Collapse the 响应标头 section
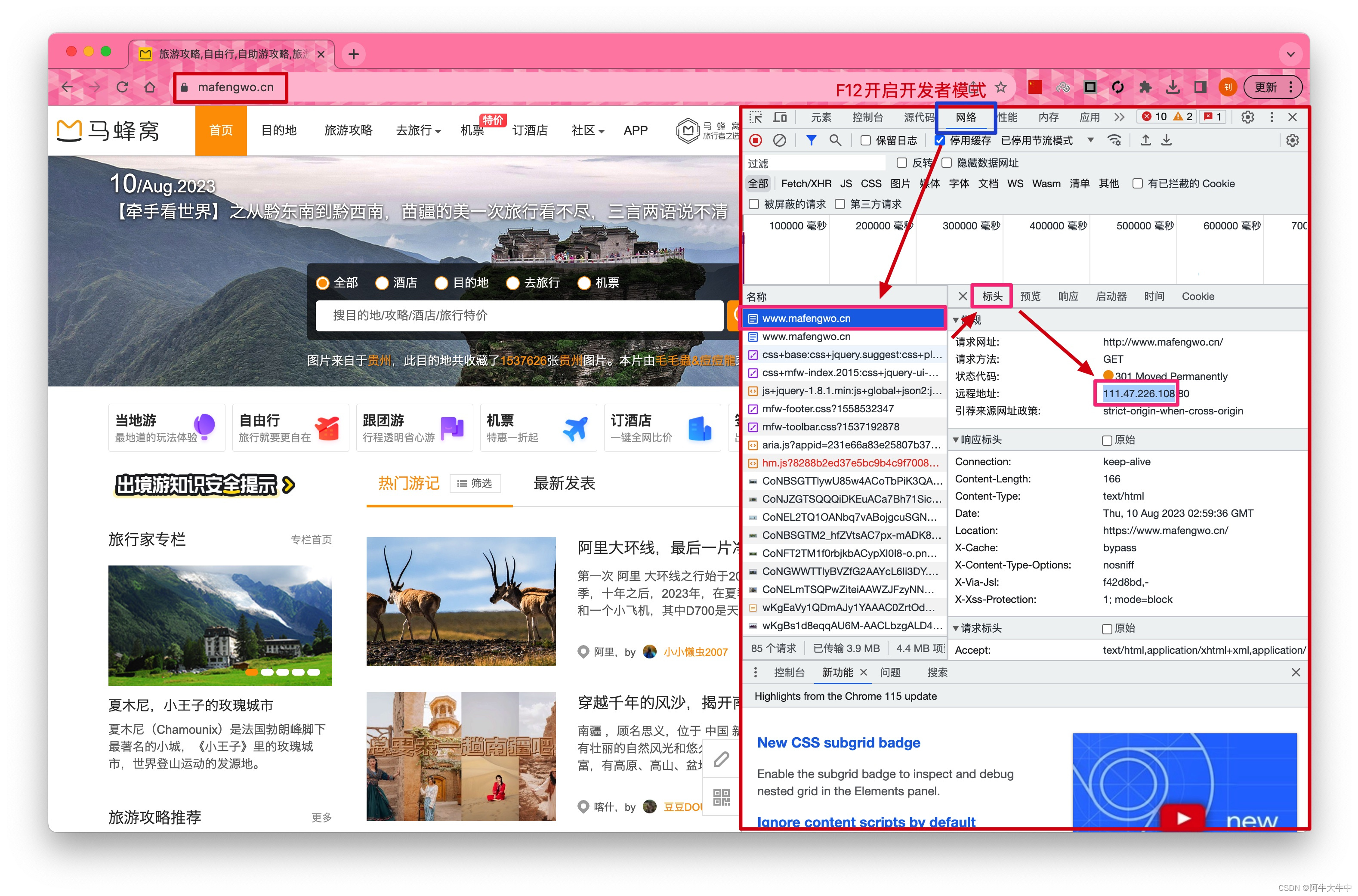This screenshot has width=1358, height=896. tap(956, 439)
